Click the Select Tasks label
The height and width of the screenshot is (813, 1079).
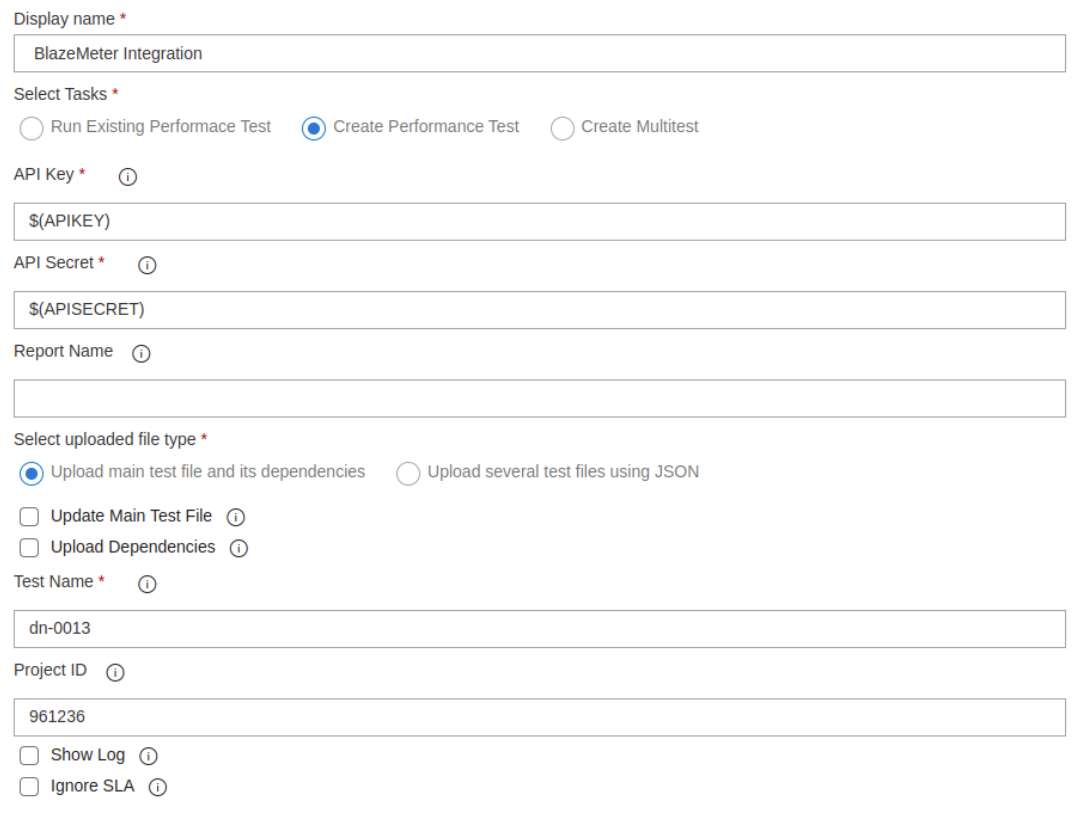tap(61, 94)
